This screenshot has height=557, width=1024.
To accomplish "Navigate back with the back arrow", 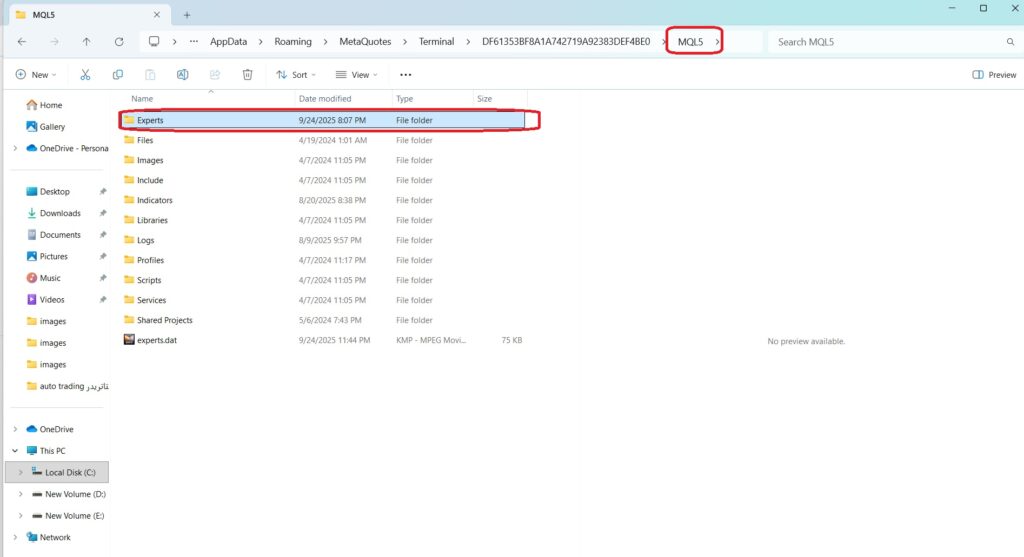I will pyautogui.click(x=22, y=42).
